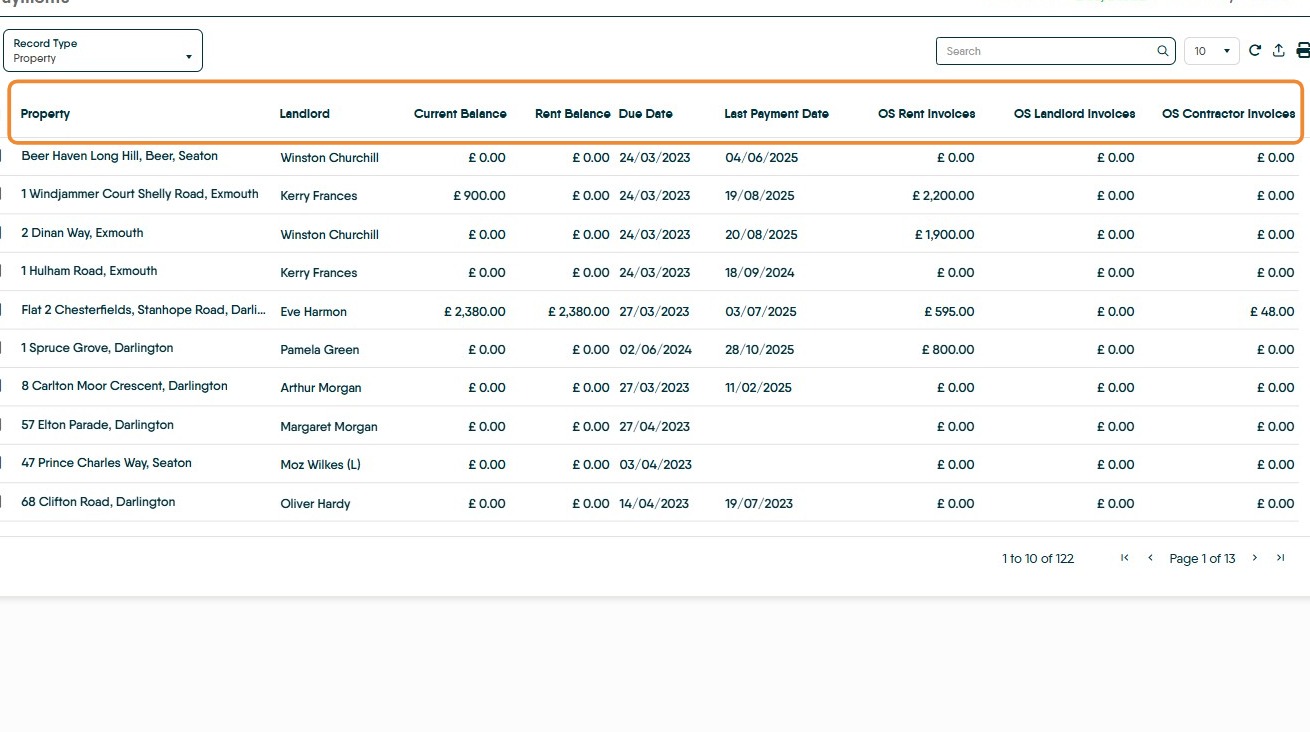This screenshot has width=1310, height=732.
Task: Jump to the last page of results
Action: (x=1281, y=558)
